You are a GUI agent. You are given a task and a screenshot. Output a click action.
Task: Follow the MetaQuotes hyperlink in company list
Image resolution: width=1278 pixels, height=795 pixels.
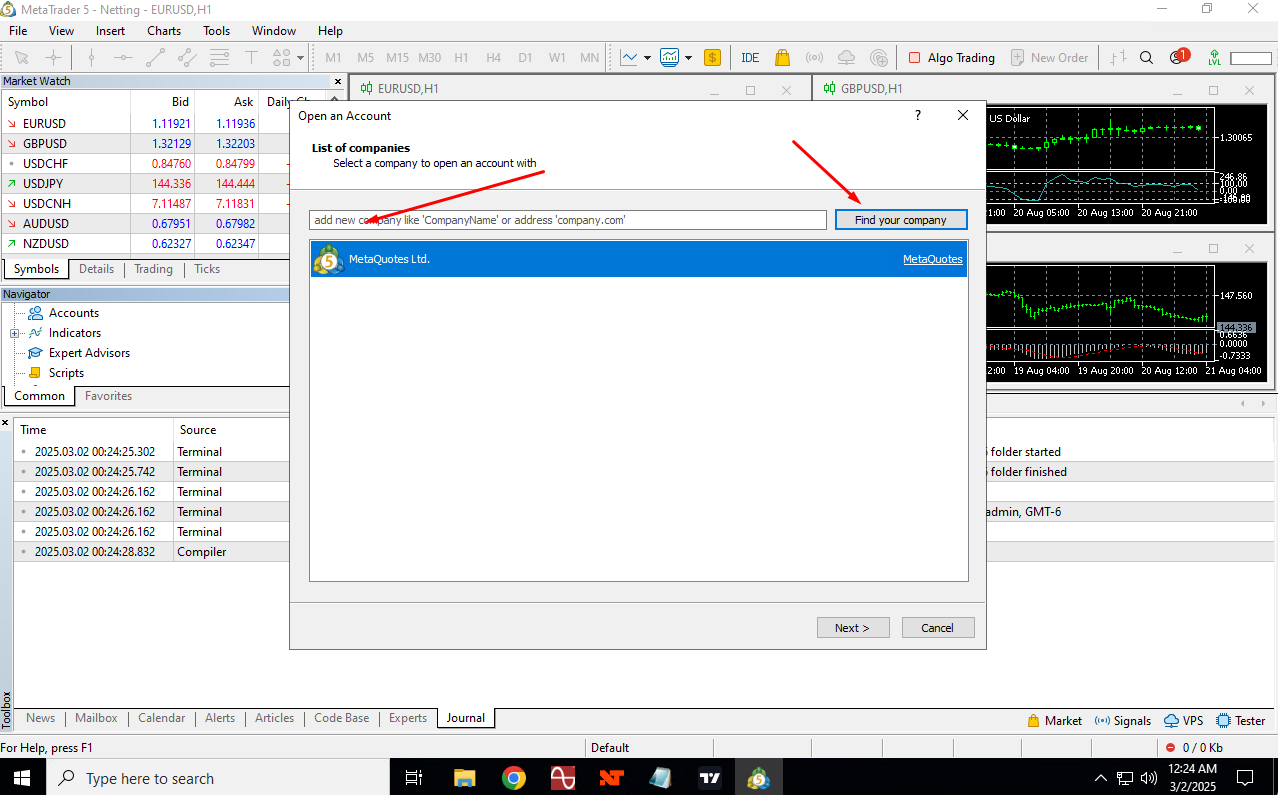point(932,260)
